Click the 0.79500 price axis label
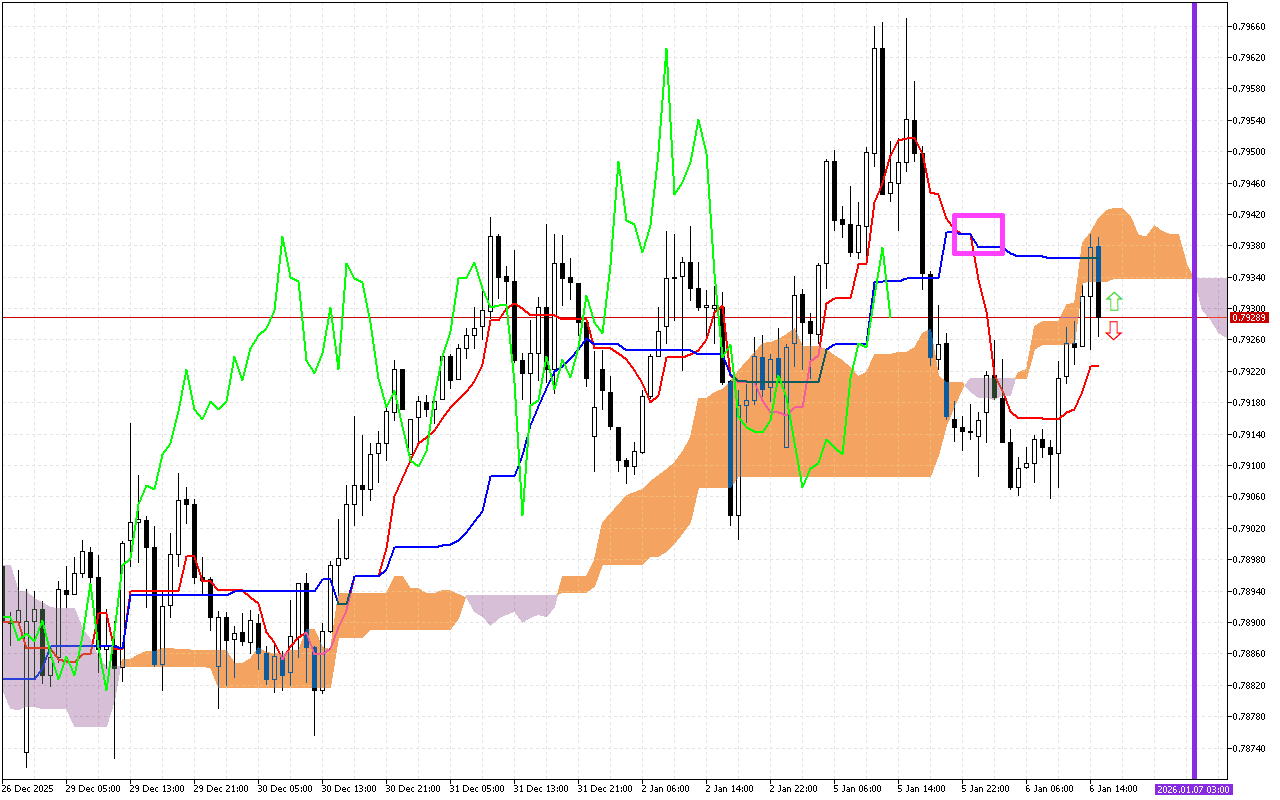The image size is (1280, 800). (x=1250, y=152)
